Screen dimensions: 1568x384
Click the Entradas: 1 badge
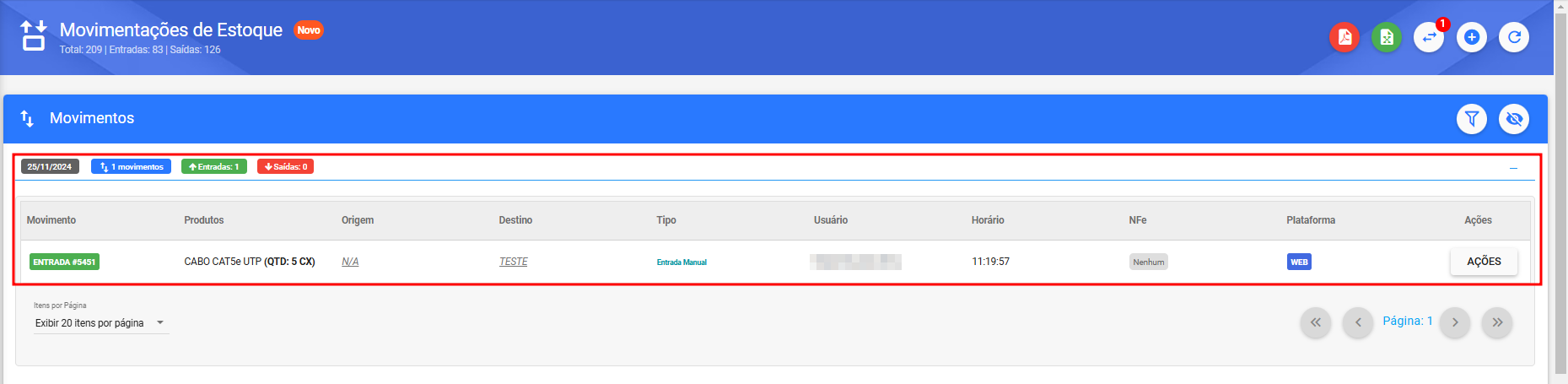click(214, 167)
